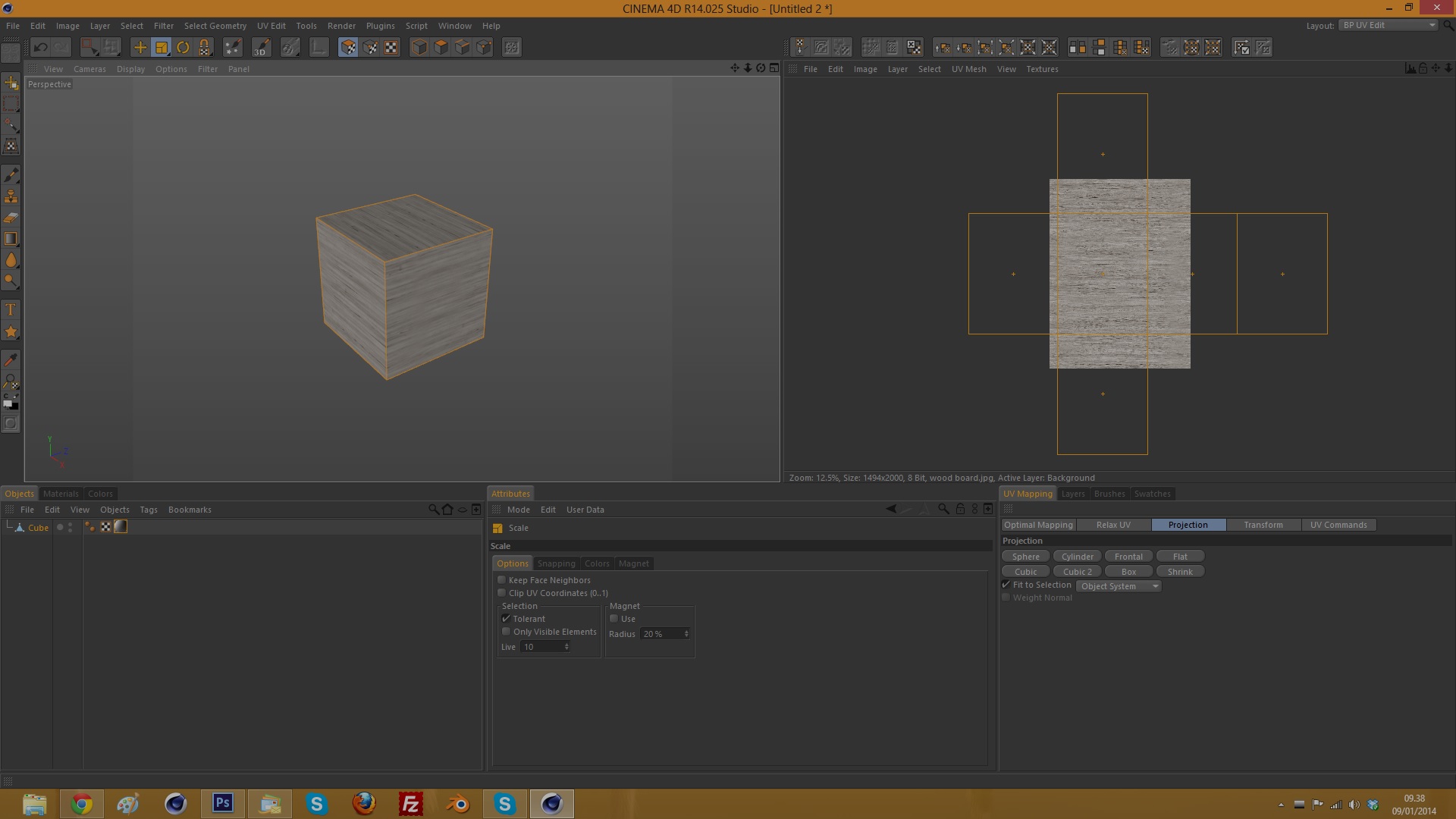Select the Text tool in left toolbar
Viewport: 1456px width, 819px height.
(11, 309)
